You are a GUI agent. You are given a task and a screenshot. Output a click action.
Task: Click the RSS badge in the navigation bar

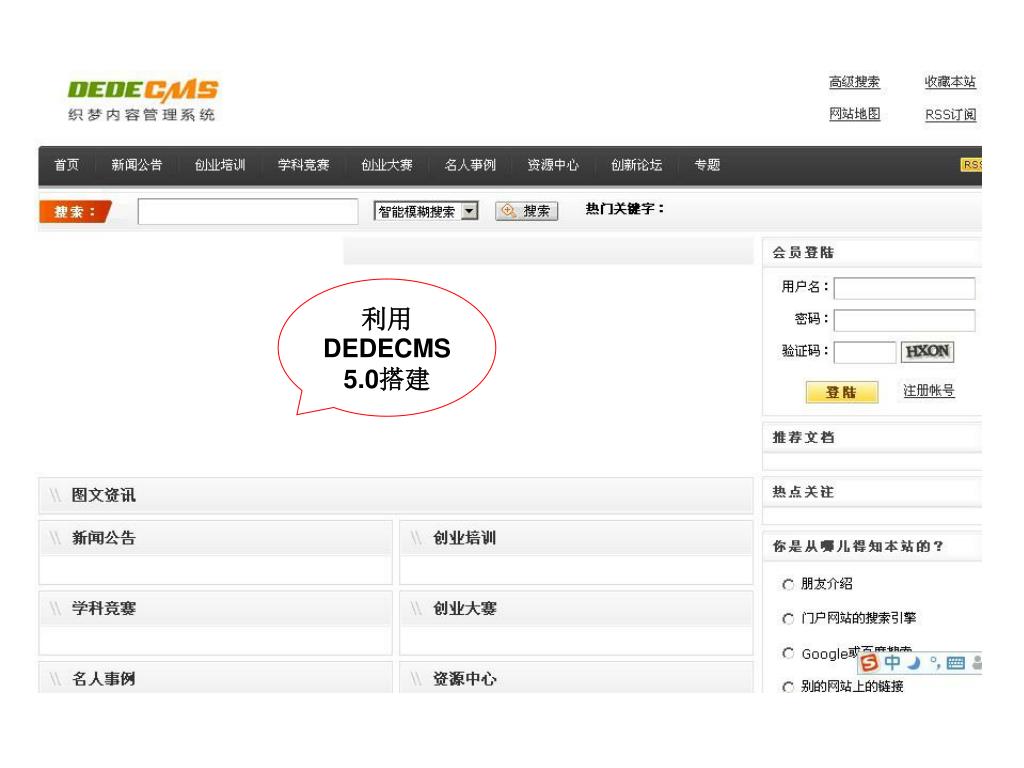pyautogui.click(x=971, y=165)
